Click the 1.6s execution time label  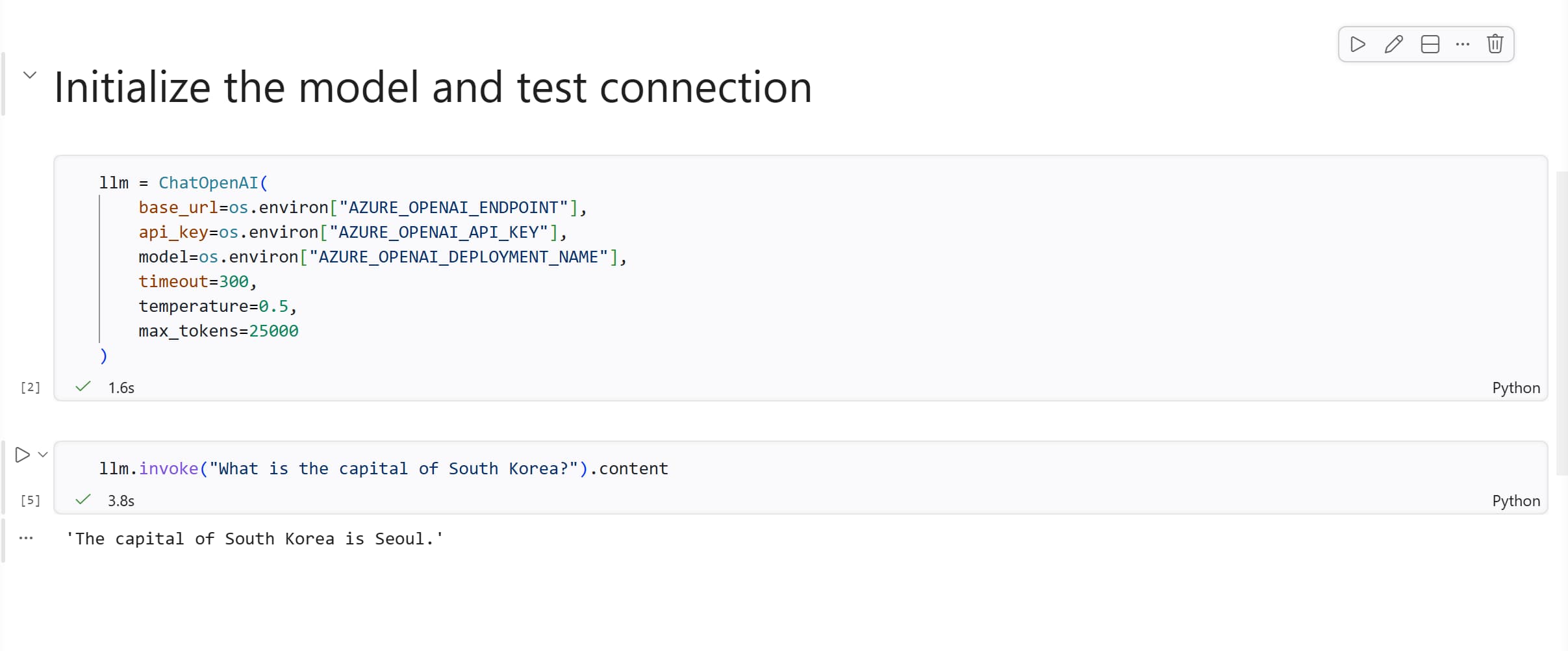pos(121,388)
